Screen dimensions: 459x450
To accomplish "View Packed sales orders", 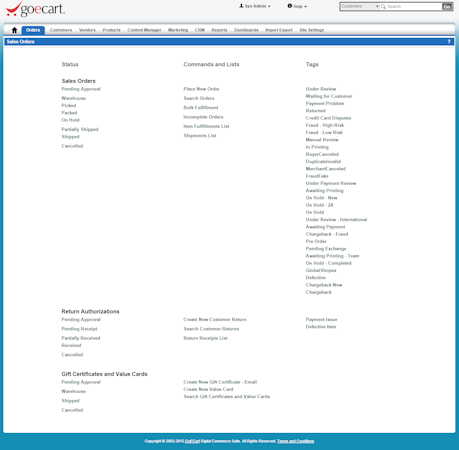I will coord(69,113).
